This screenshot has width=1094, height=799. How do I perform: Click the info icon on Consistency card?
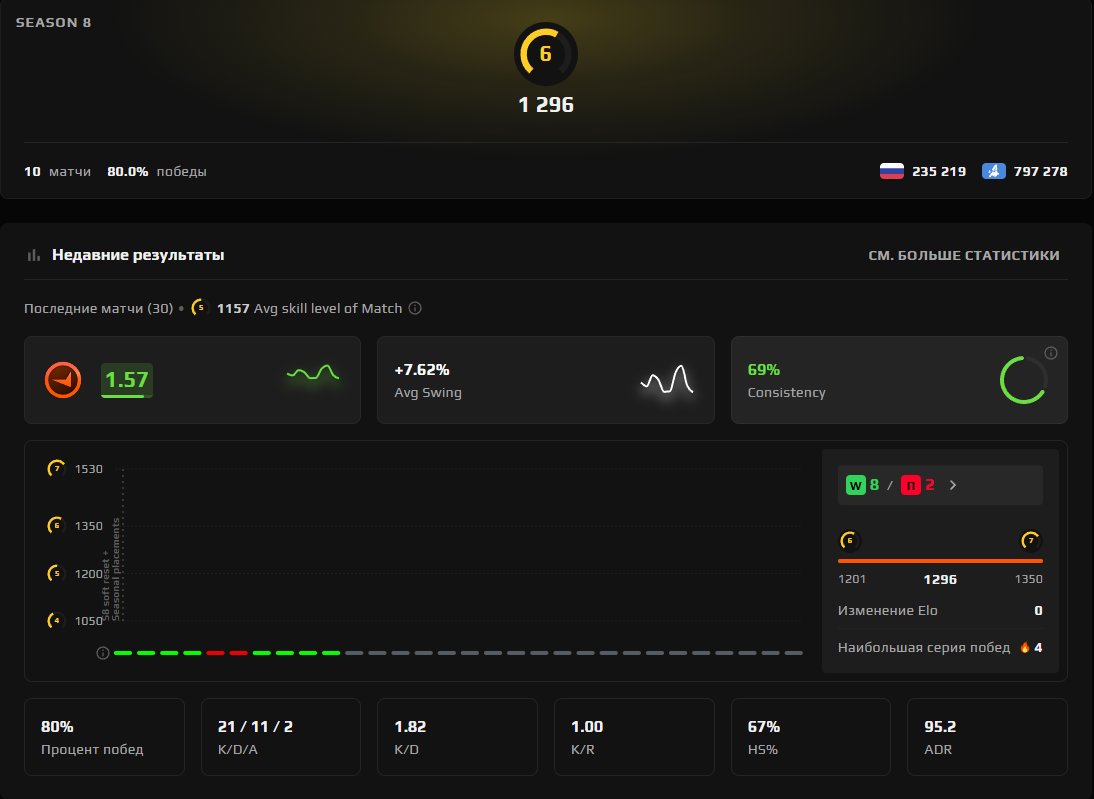(1051, 353)
